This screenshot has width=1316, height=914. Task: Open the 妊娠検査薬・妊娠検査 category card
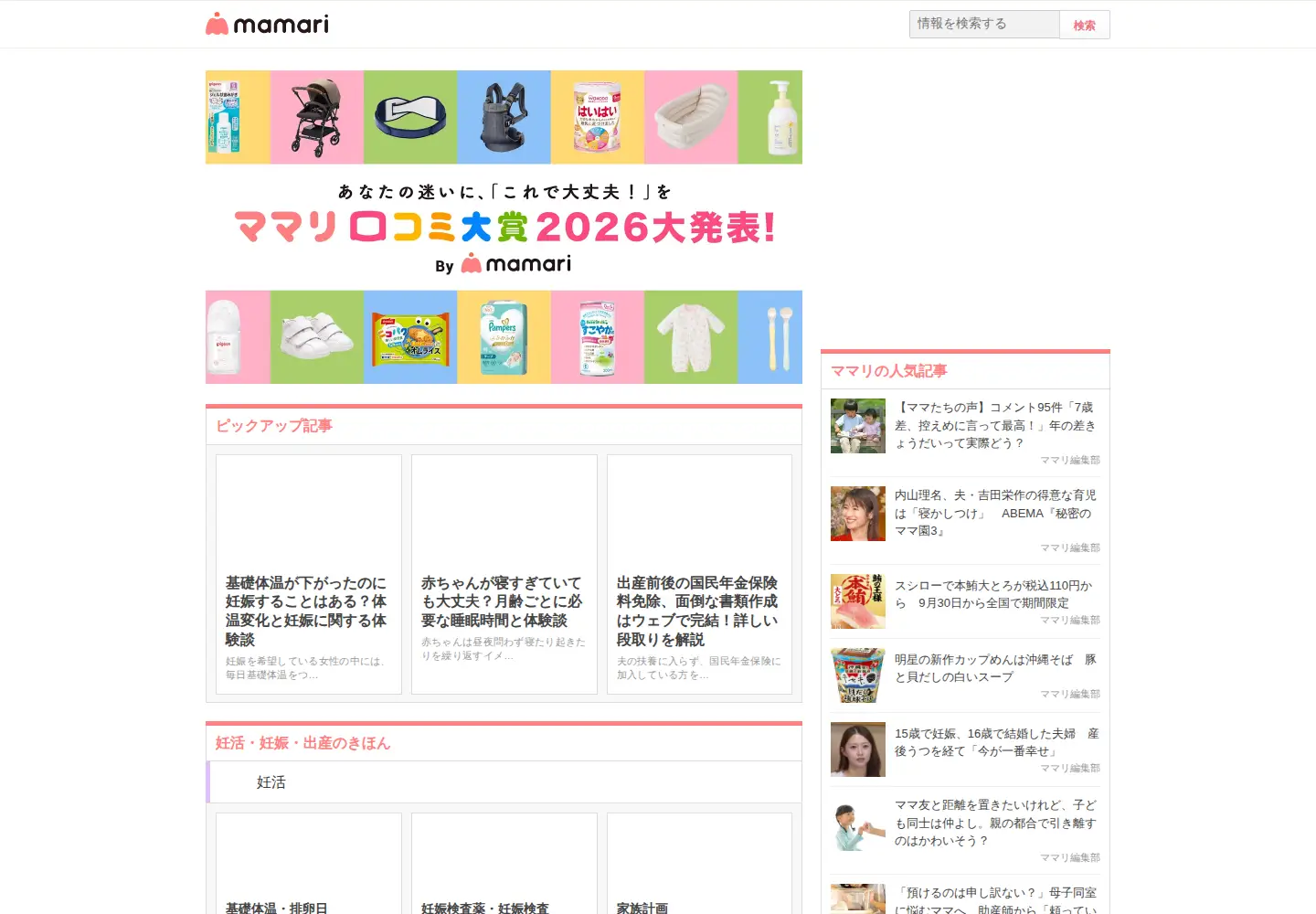pos(504,864)
